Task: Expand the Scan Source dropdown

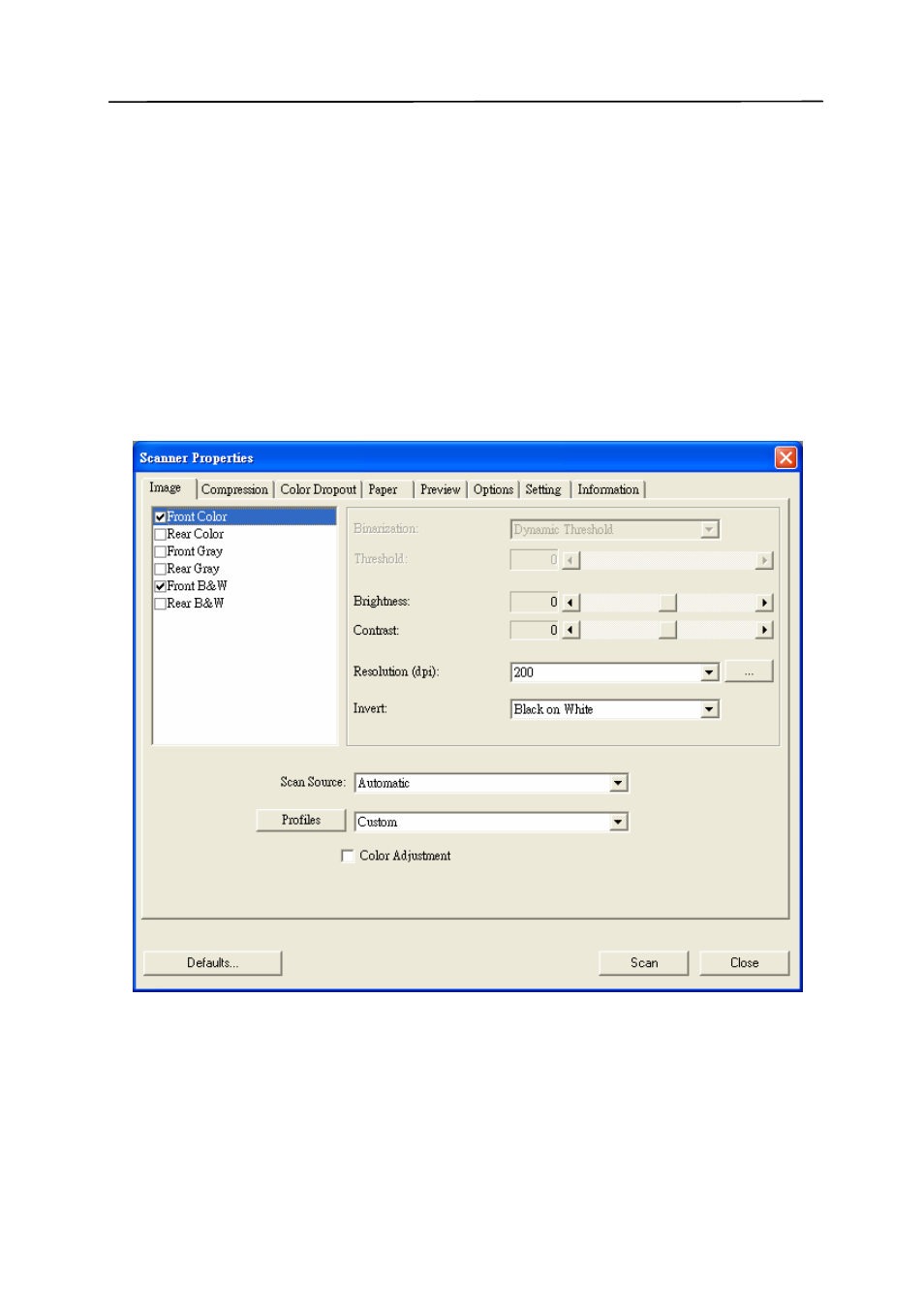Action: pyautogui.click(x=619, y=783)
